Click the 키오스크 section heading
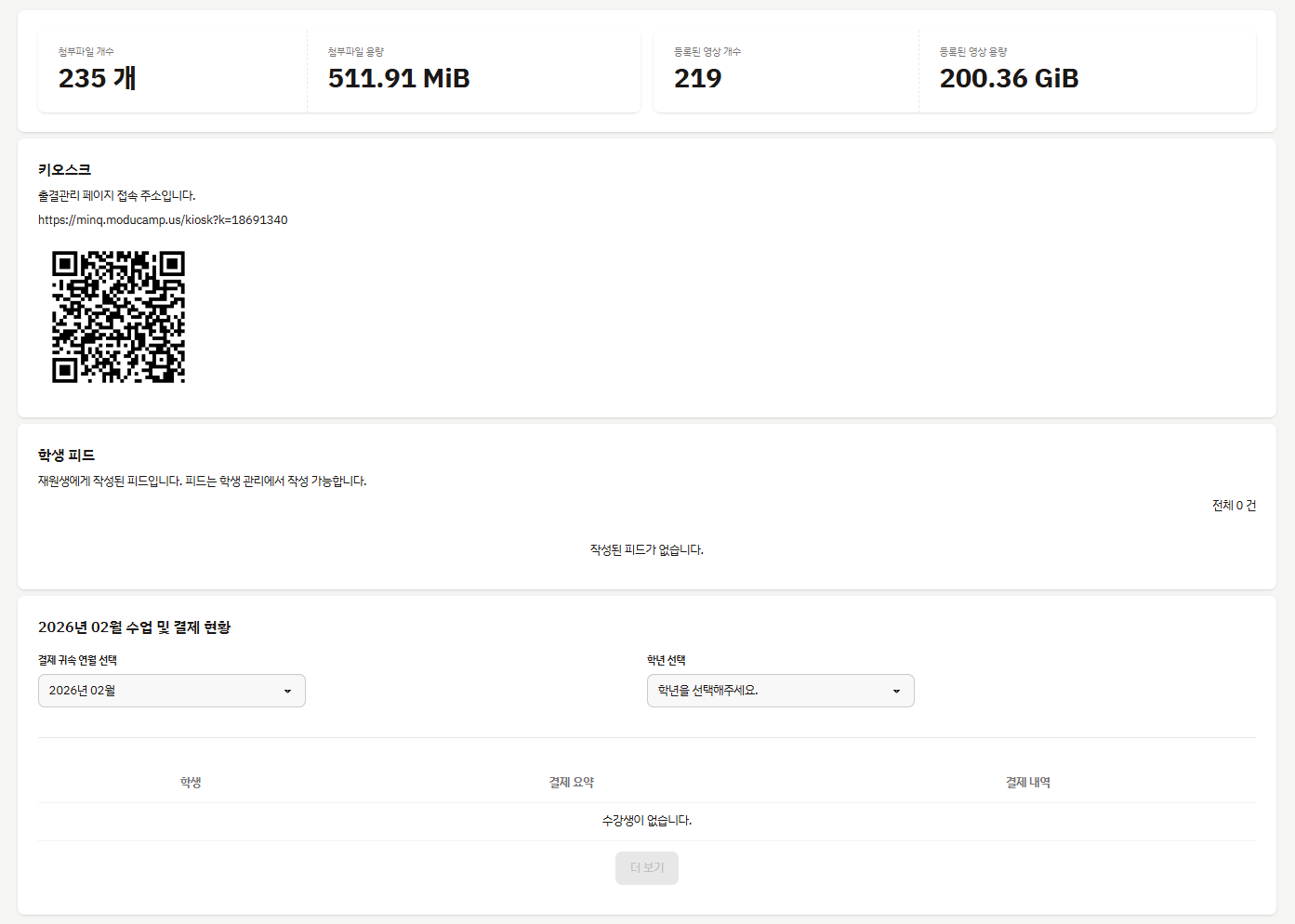This screenshot has width=1295, height=924. point(64,170)
